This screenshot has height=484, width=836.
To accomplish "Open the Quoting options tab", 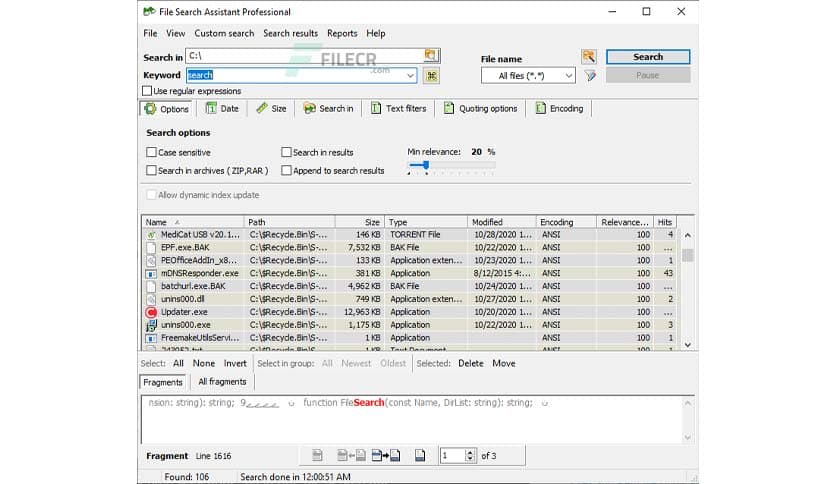I will [x=480, y=109].
